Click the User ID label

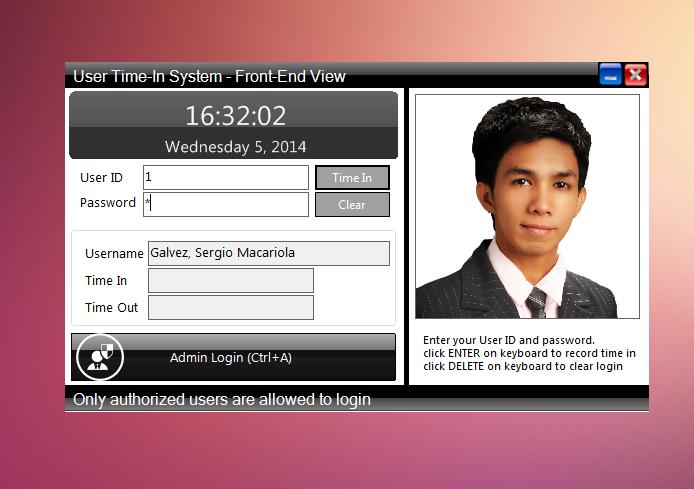pos(101,177)
